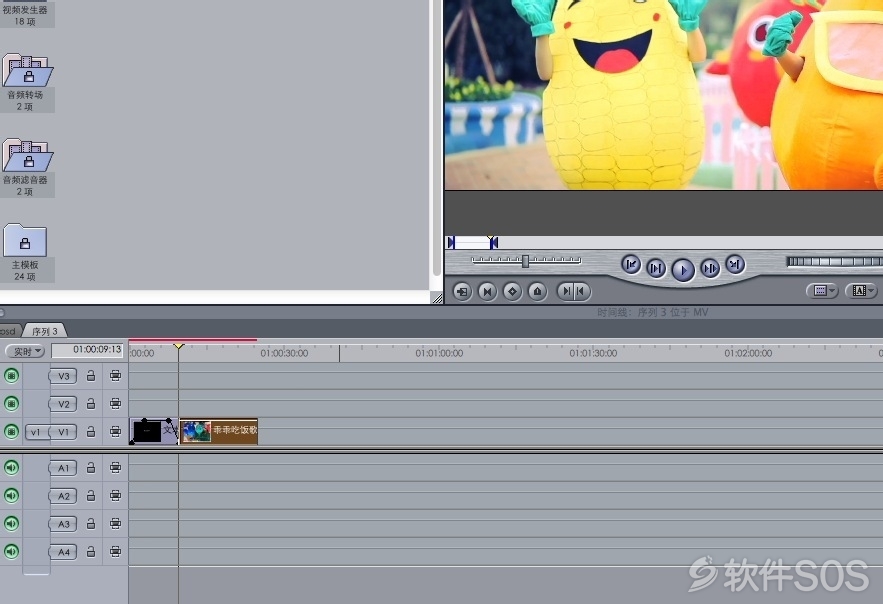Open the Canvas view options pop-up menu
883x604 pixels.
click(x=822, y=290)
